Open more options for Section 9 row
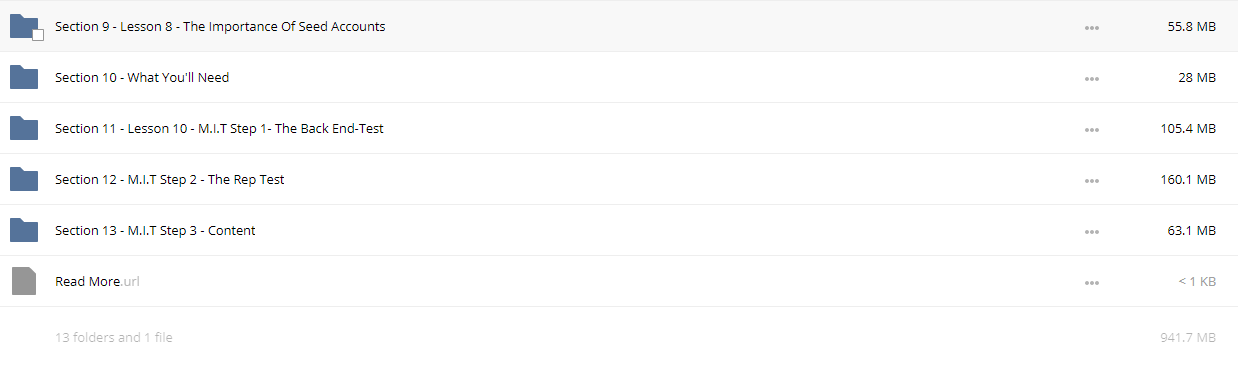 click(1092, 28)
